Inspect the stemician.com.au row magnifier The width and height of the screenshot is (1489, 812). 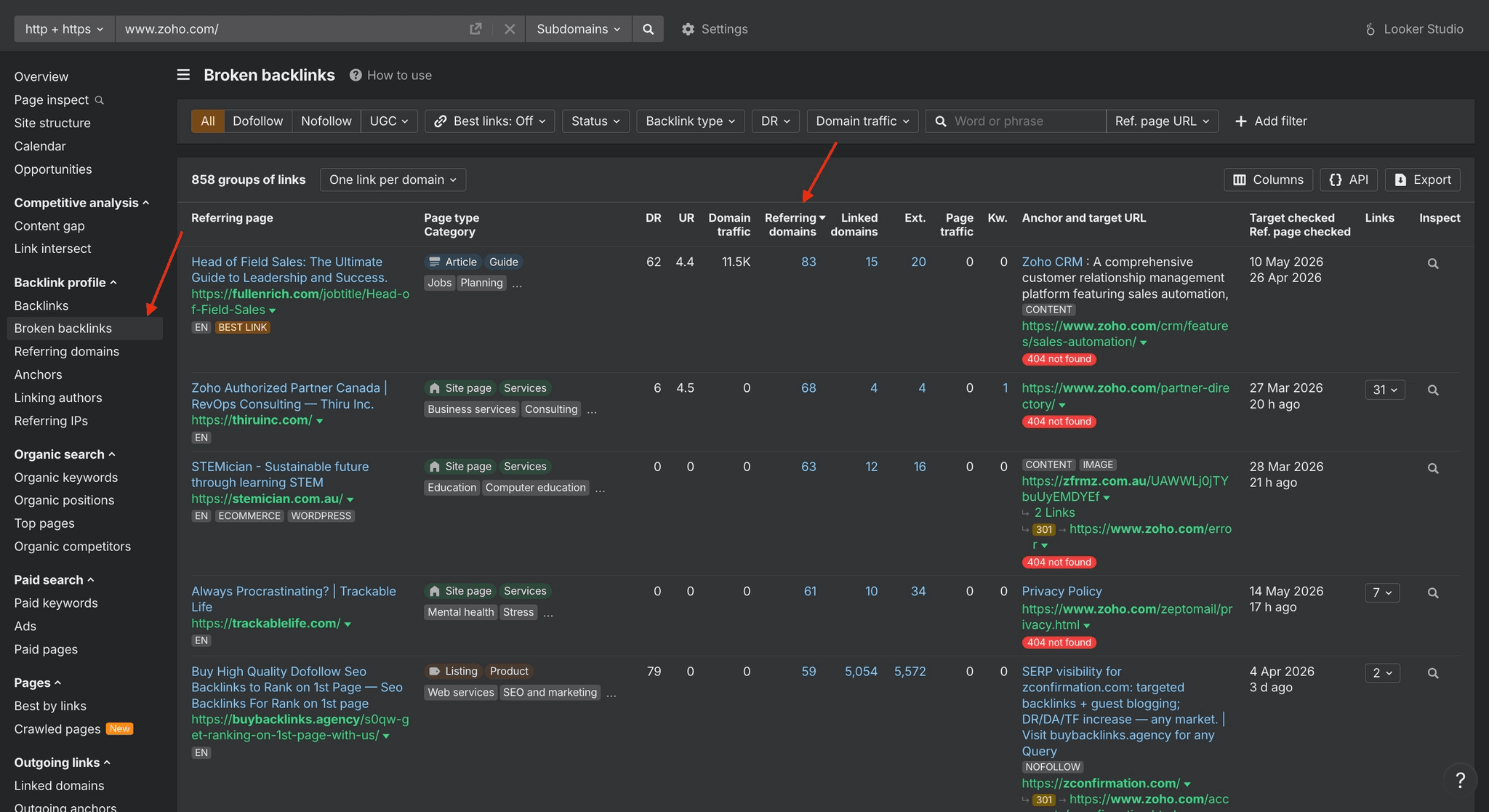(x=1433, y=469)
